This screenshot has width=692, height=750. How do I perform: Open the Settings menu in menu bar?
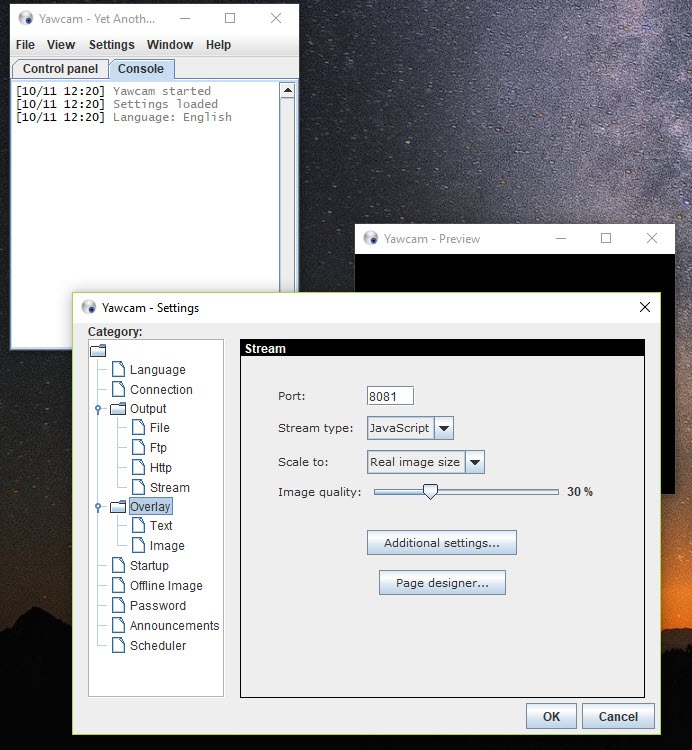[111, 44]
